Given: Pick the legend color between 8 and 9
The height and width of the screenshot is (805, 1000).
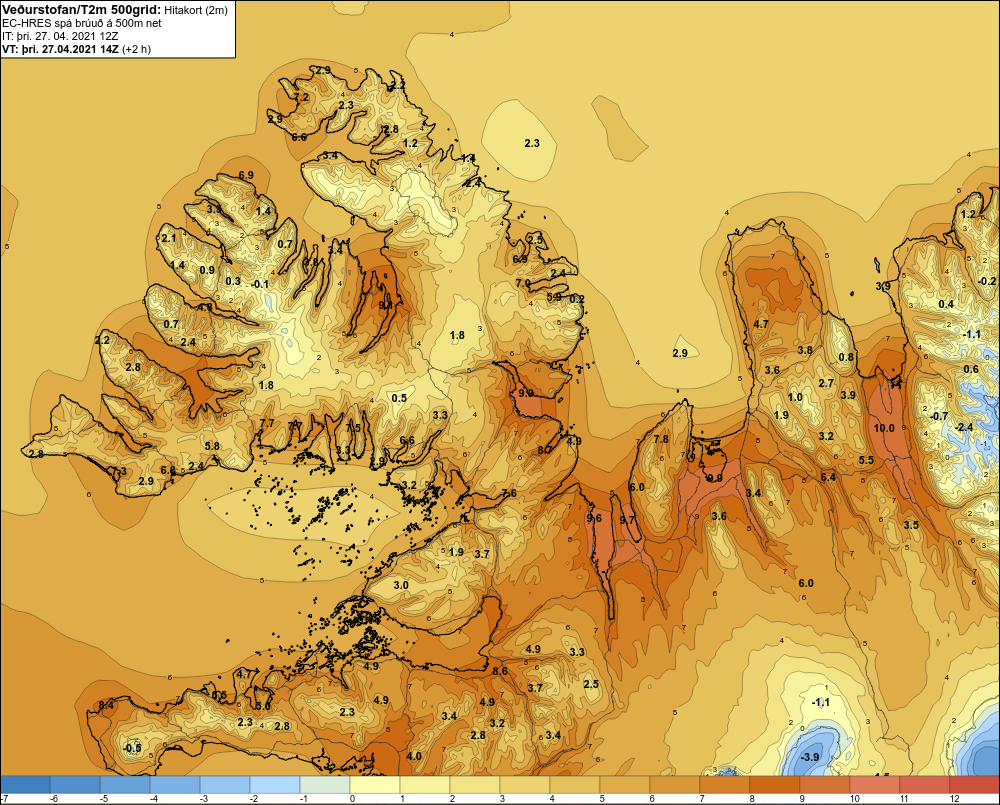Looking at the screenshot, I should click(774, 785).
